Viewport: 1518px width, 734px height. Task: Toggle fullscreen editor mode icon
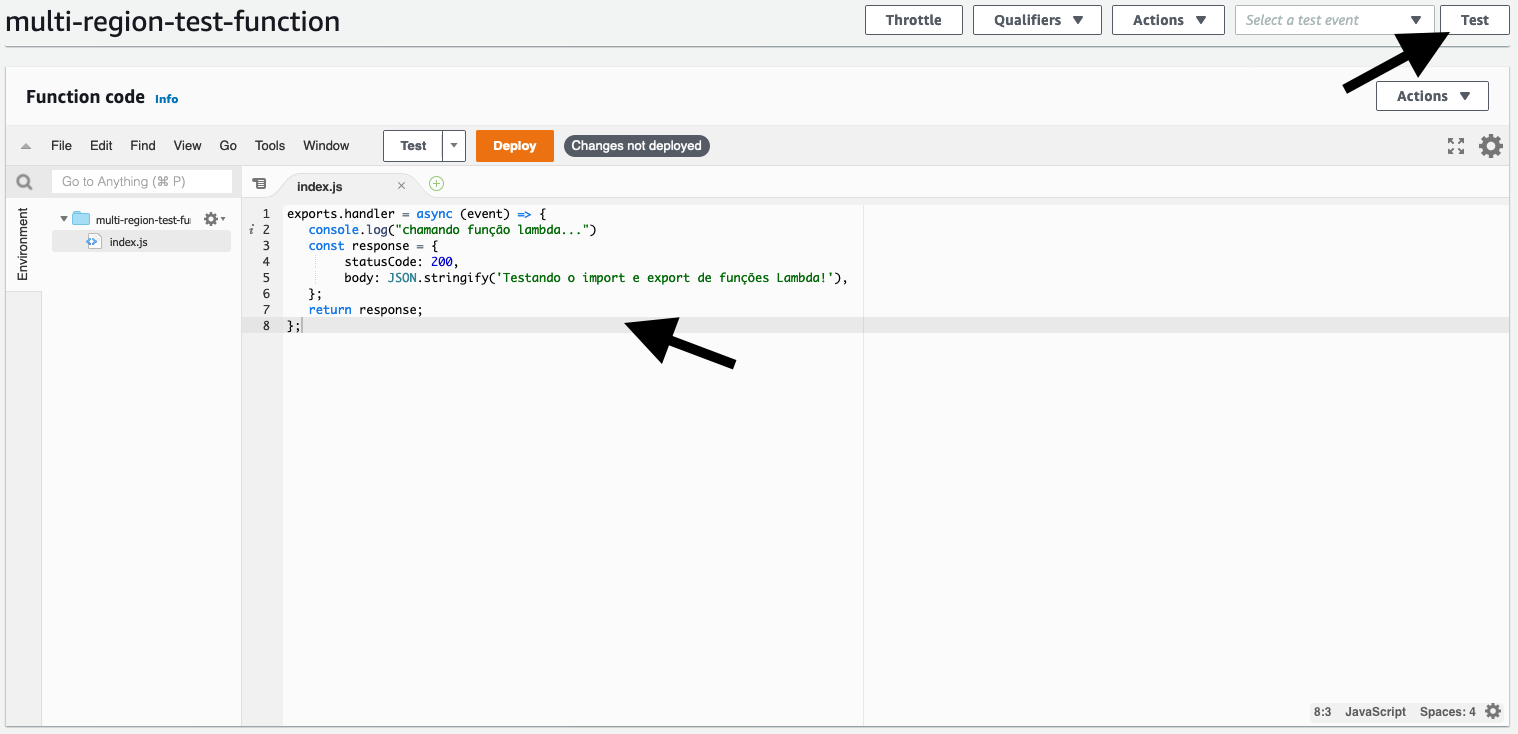[1456, 146]
